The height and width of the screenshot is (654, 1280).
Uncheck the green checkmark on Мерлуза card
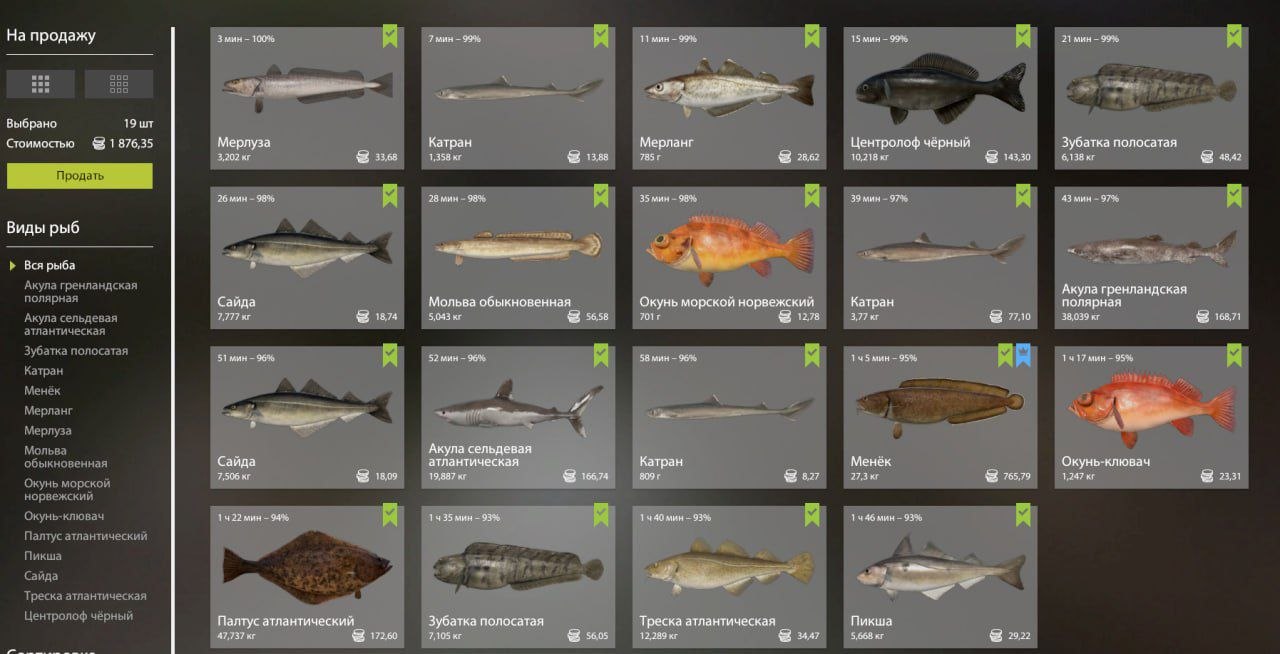click(390, 36)
